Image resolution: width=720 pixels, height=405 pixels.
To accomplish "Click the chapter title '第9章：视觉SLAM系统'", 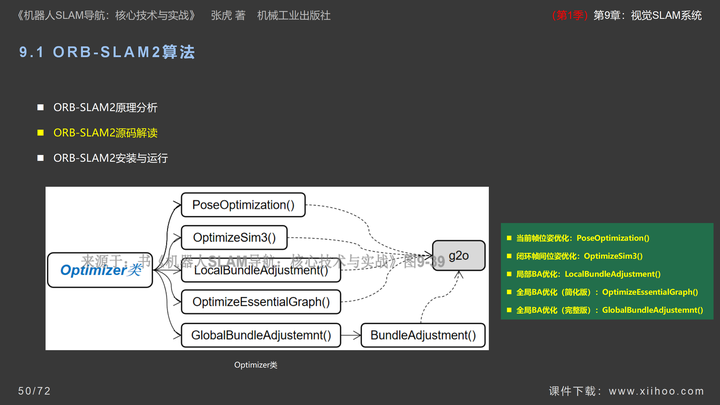I will pos(647,16).
